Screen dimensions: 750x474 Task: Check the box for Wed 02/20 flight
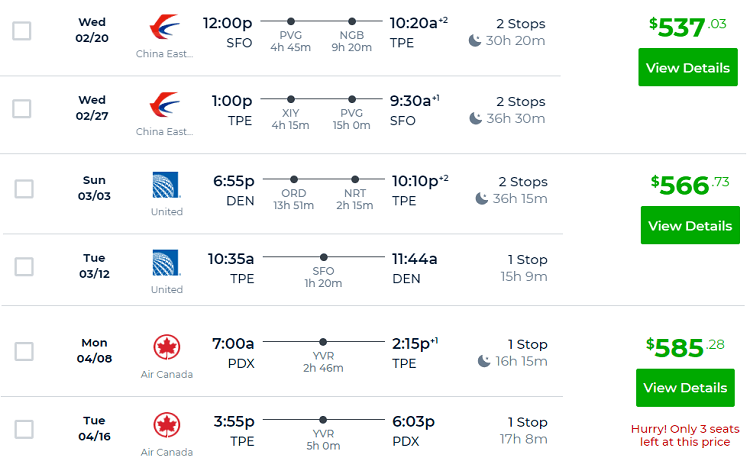(22, 31)
